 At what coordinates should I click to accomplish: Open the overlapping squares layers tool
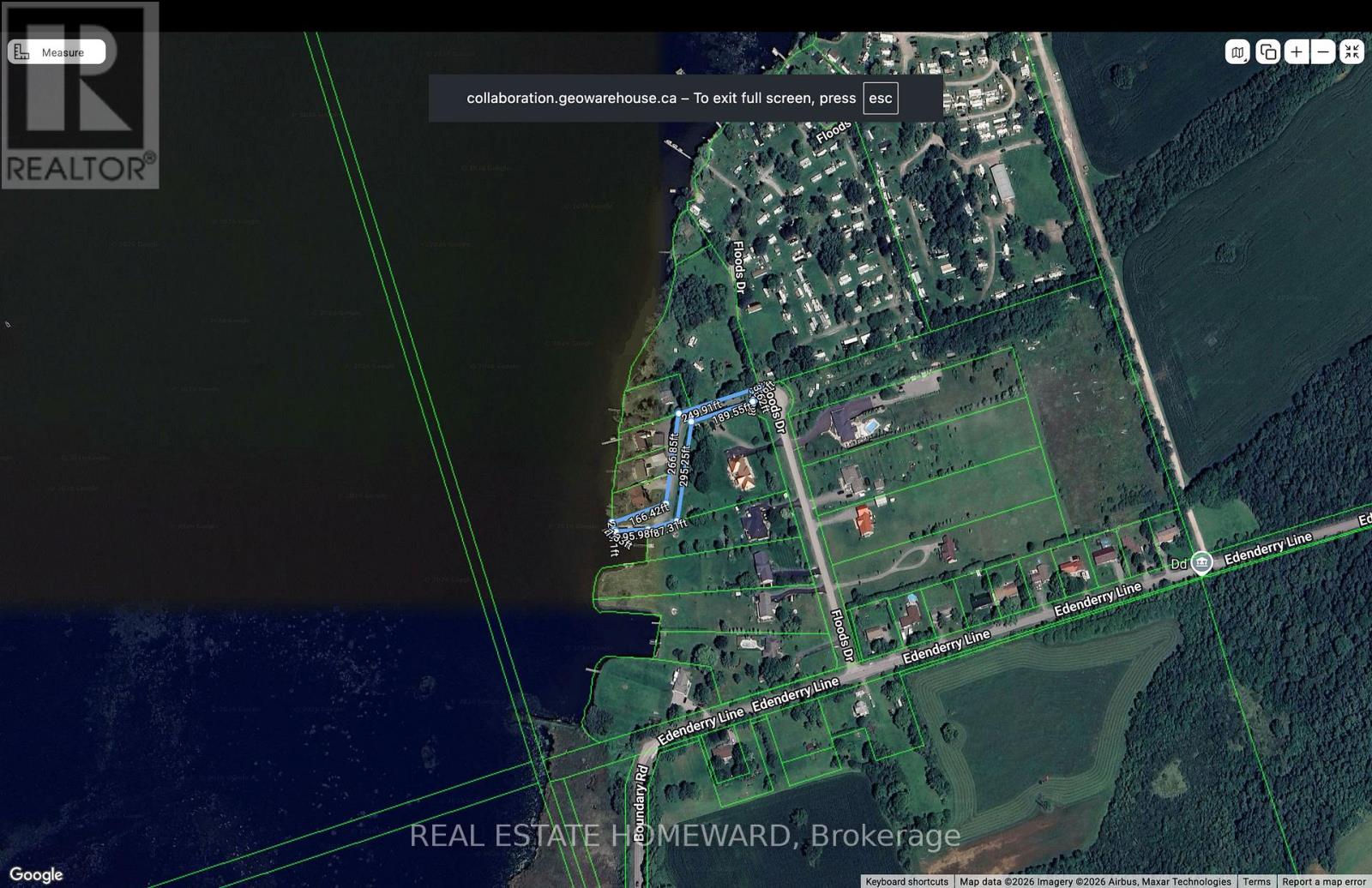coord(1267,52)
